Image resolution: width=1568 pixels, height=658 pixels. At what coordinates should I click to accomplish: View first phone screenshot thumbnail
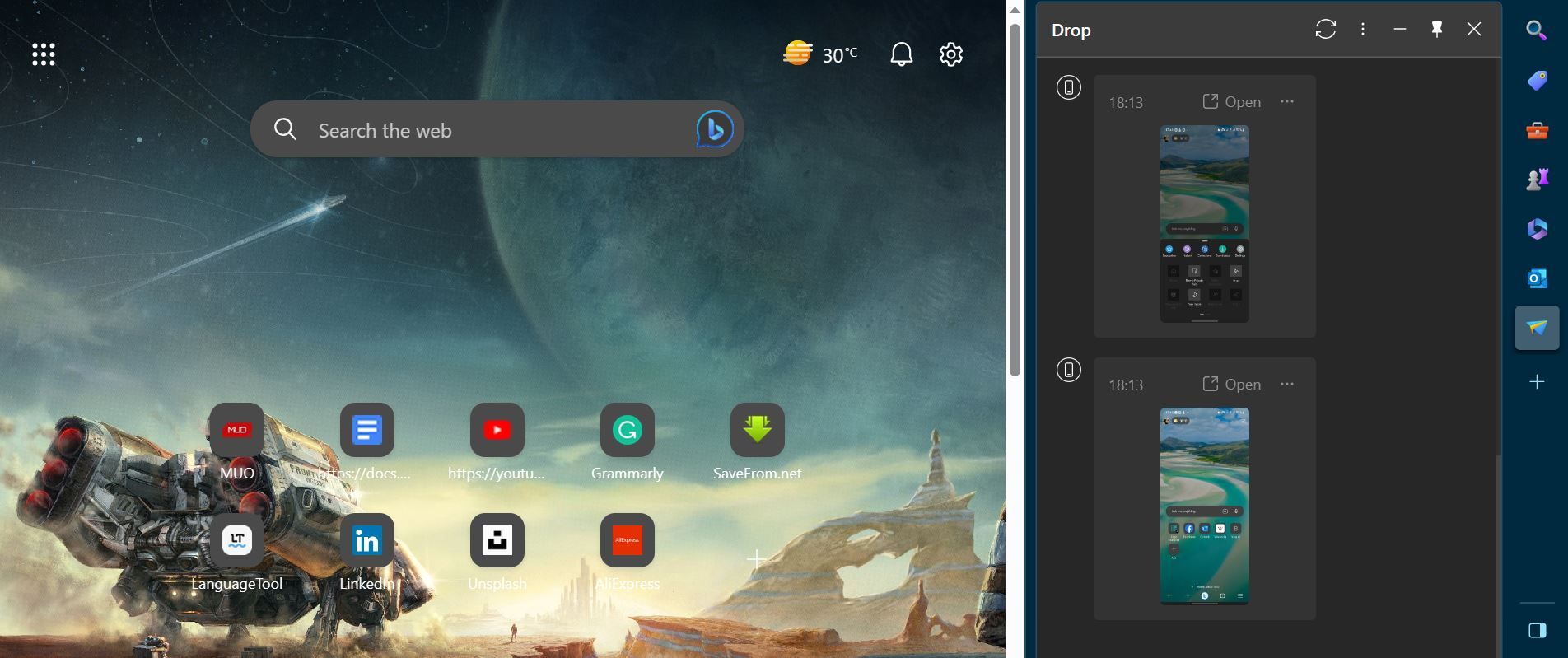tap(1205, 224)
